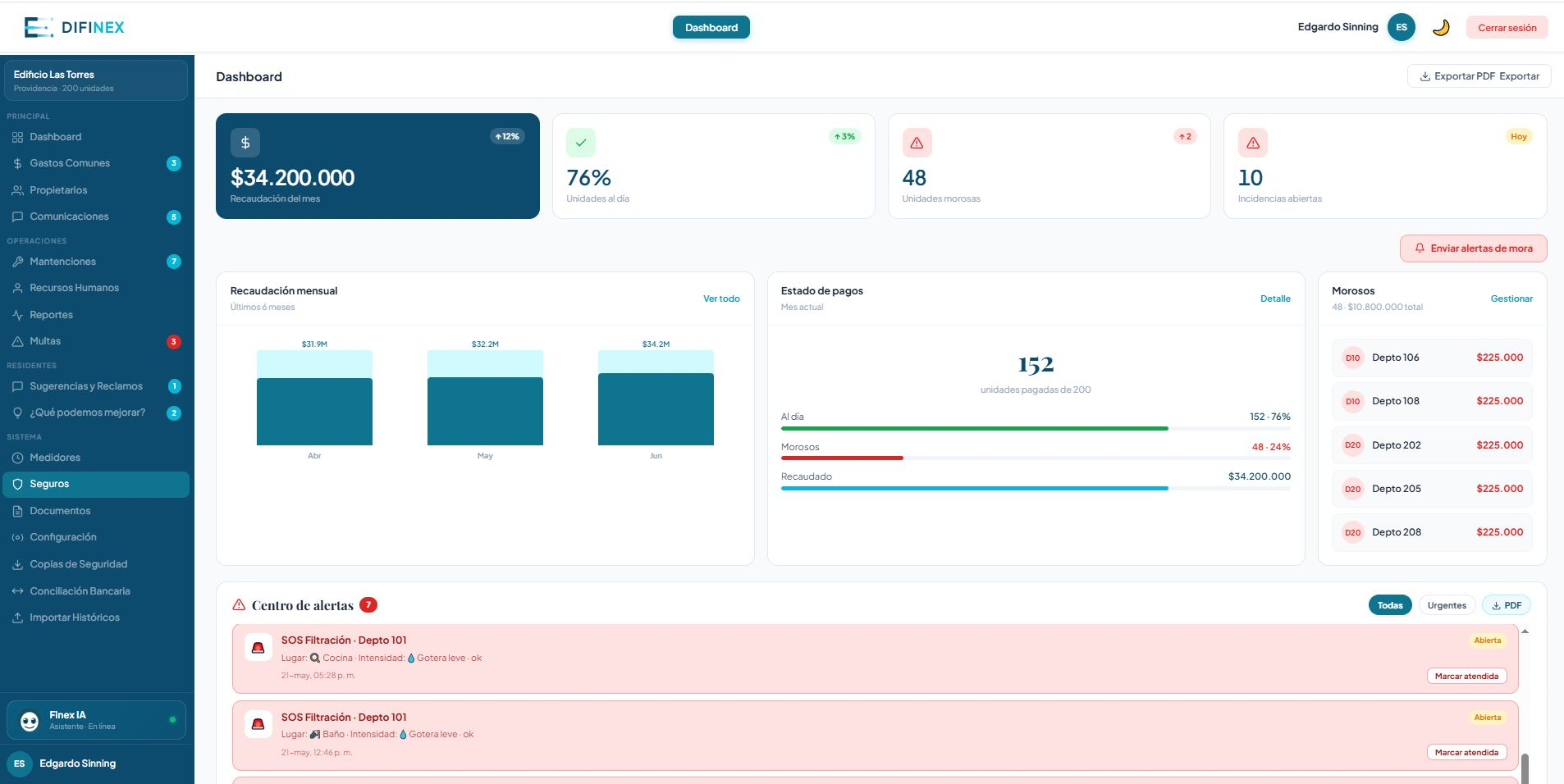Open Mantenciones in the sidebar
1564x784 pixels.
coord(97,262)
